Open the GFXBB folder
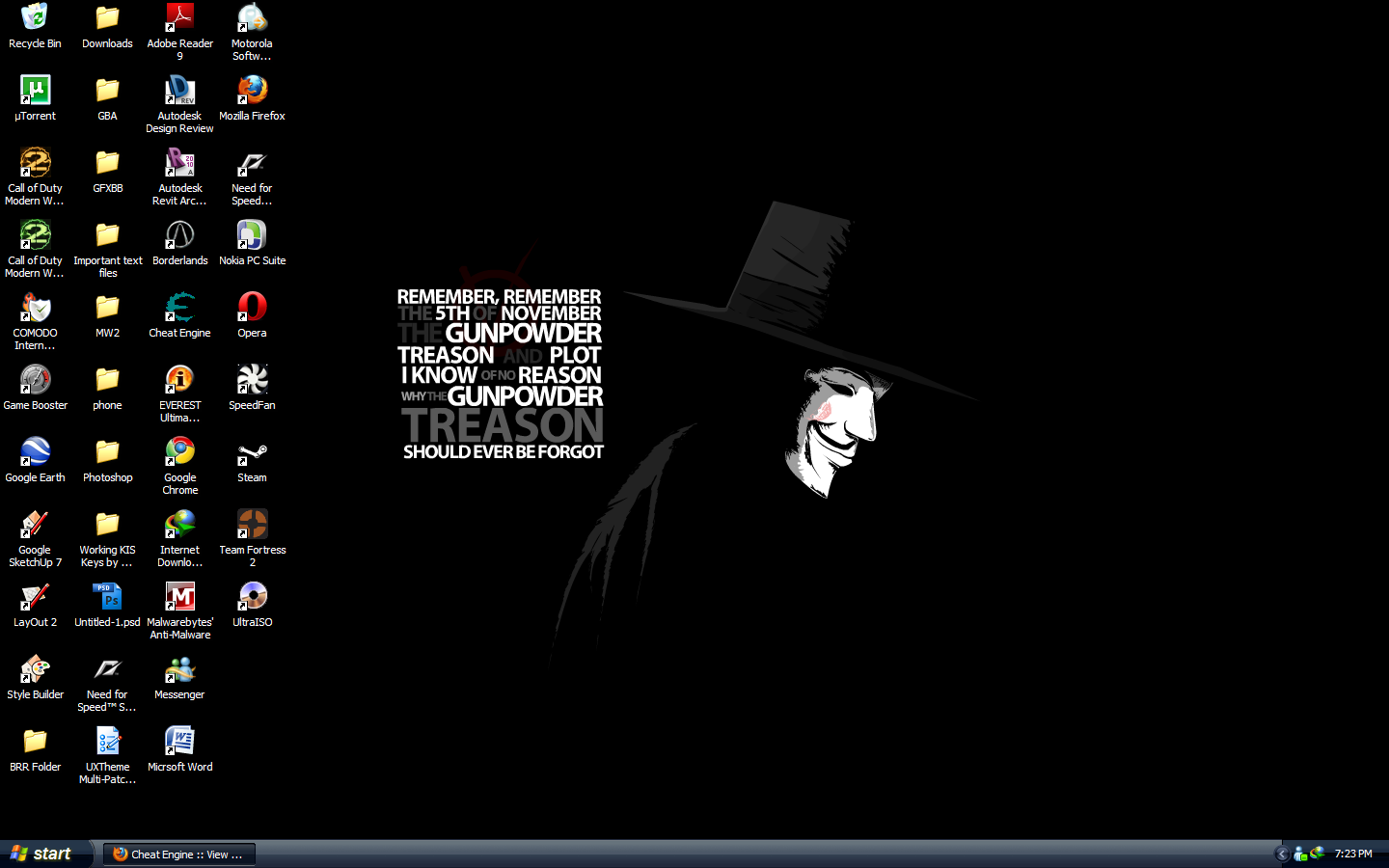1389x868 pixels. (107, 171)
